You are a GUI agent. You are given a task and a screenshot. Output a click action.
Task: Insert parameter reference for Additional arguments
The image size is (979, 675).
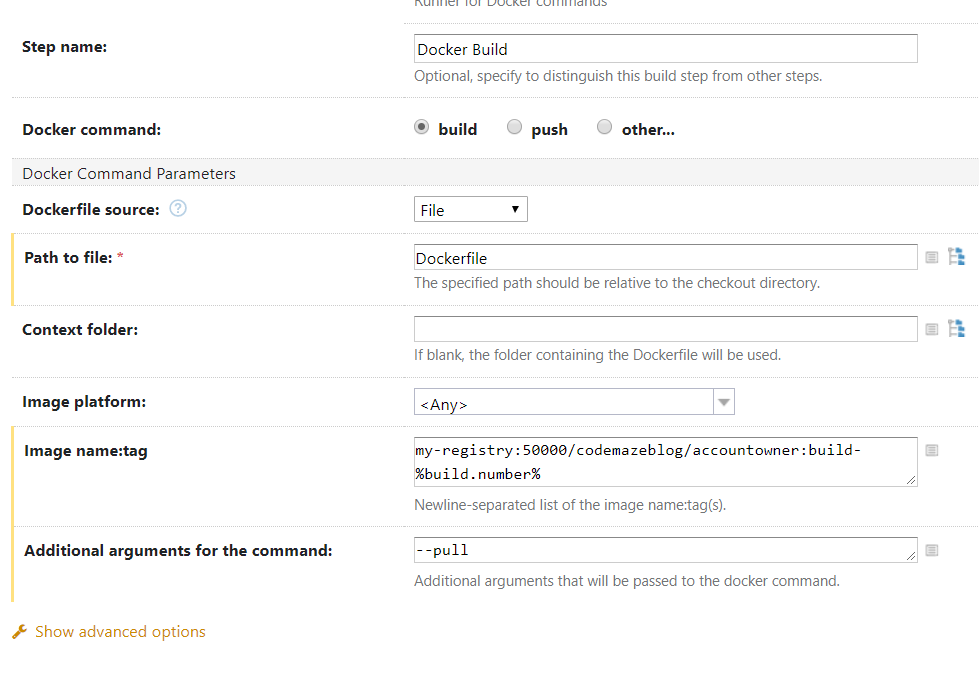click(x=932, y=550)
